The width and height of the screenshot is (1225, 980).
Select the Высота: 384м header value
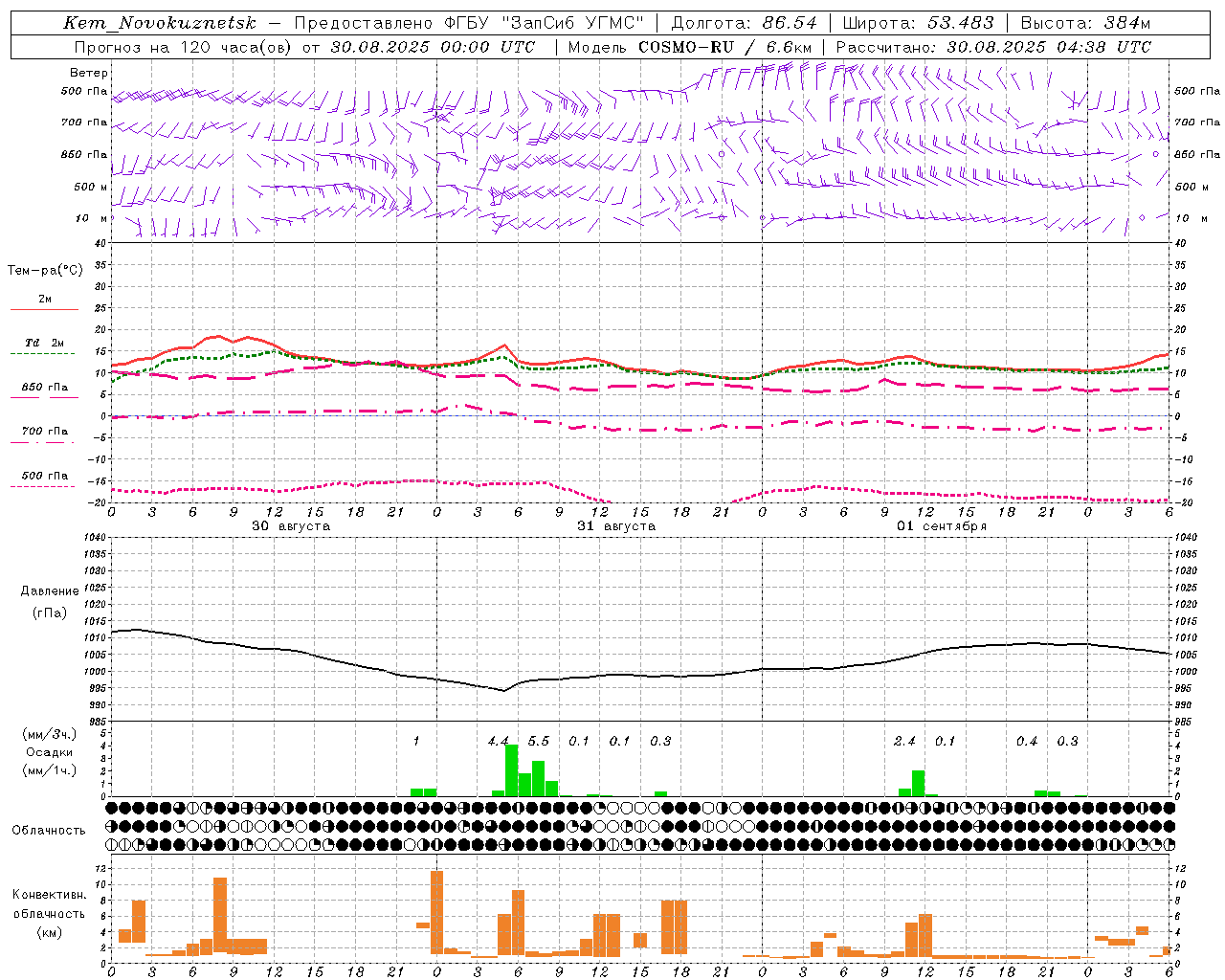click(x=1085, y=23)
